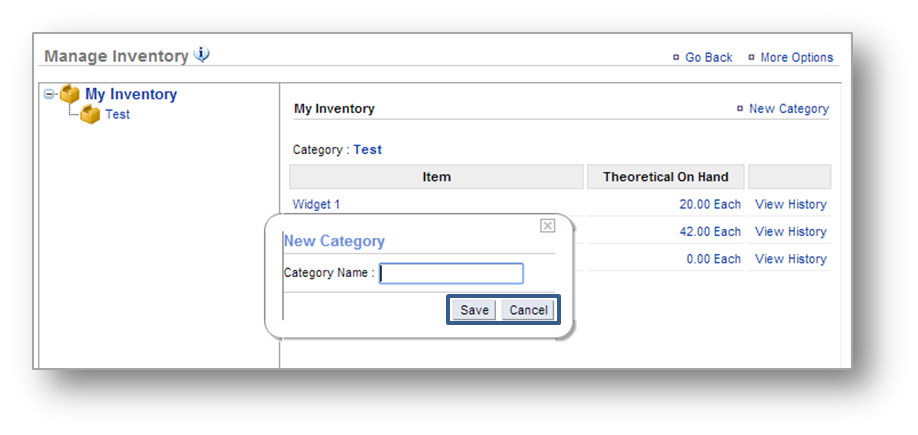The width and height of the screenshot is (918, 435).
Task: Close the New Category dialog with X
Action: click(547, 226)
